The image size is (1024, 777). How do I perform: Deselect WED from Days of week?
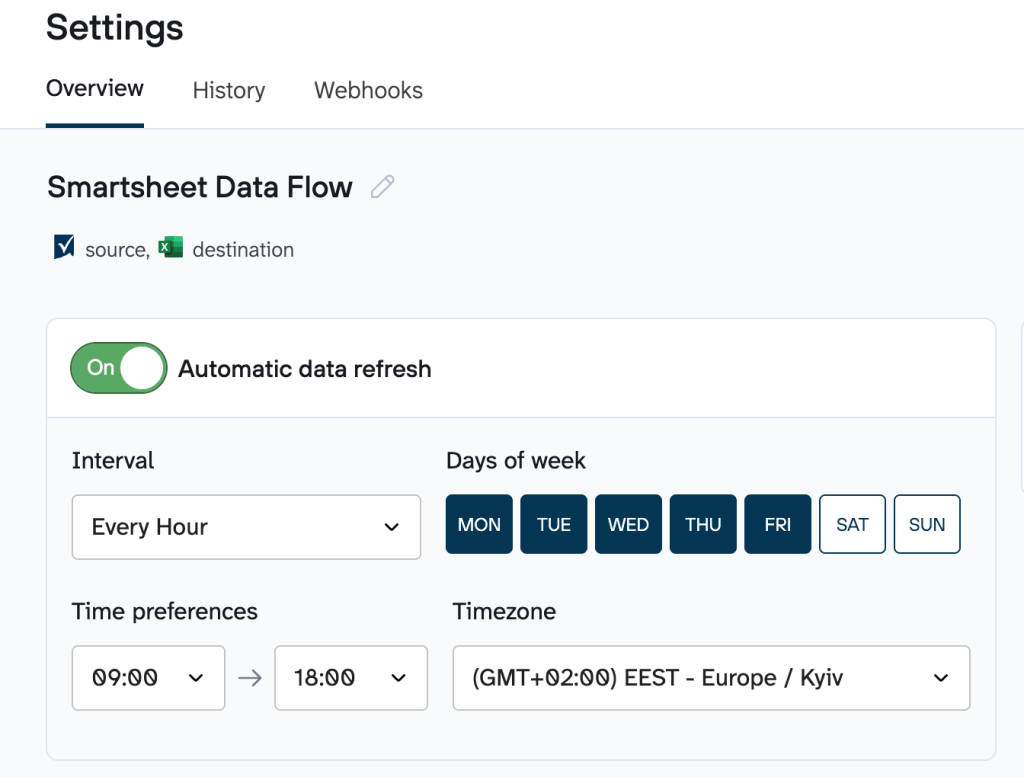coord(628,523)
